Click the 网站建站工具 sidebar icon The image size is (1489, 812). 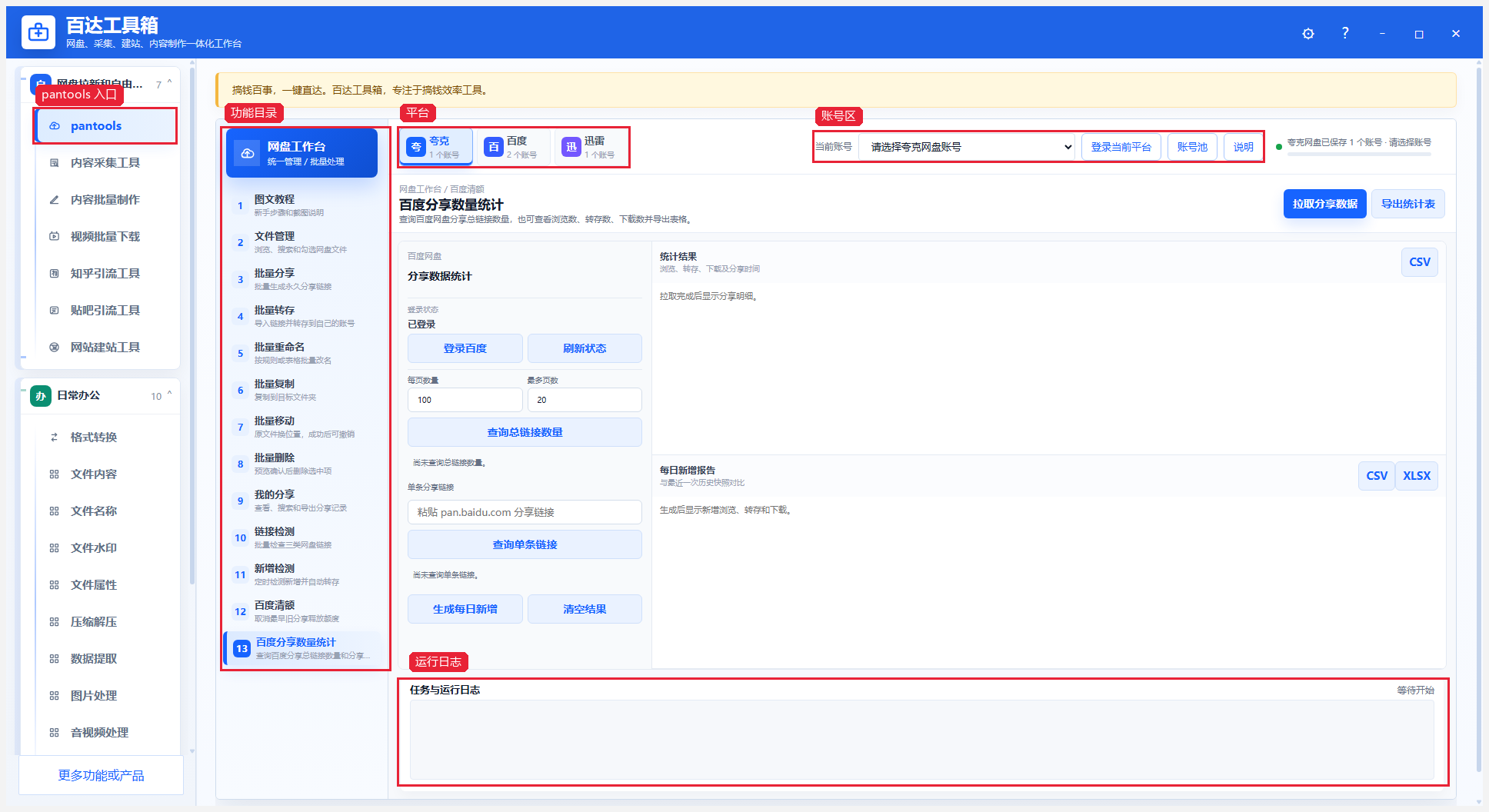pyautogui.click(x=55, y=348)
